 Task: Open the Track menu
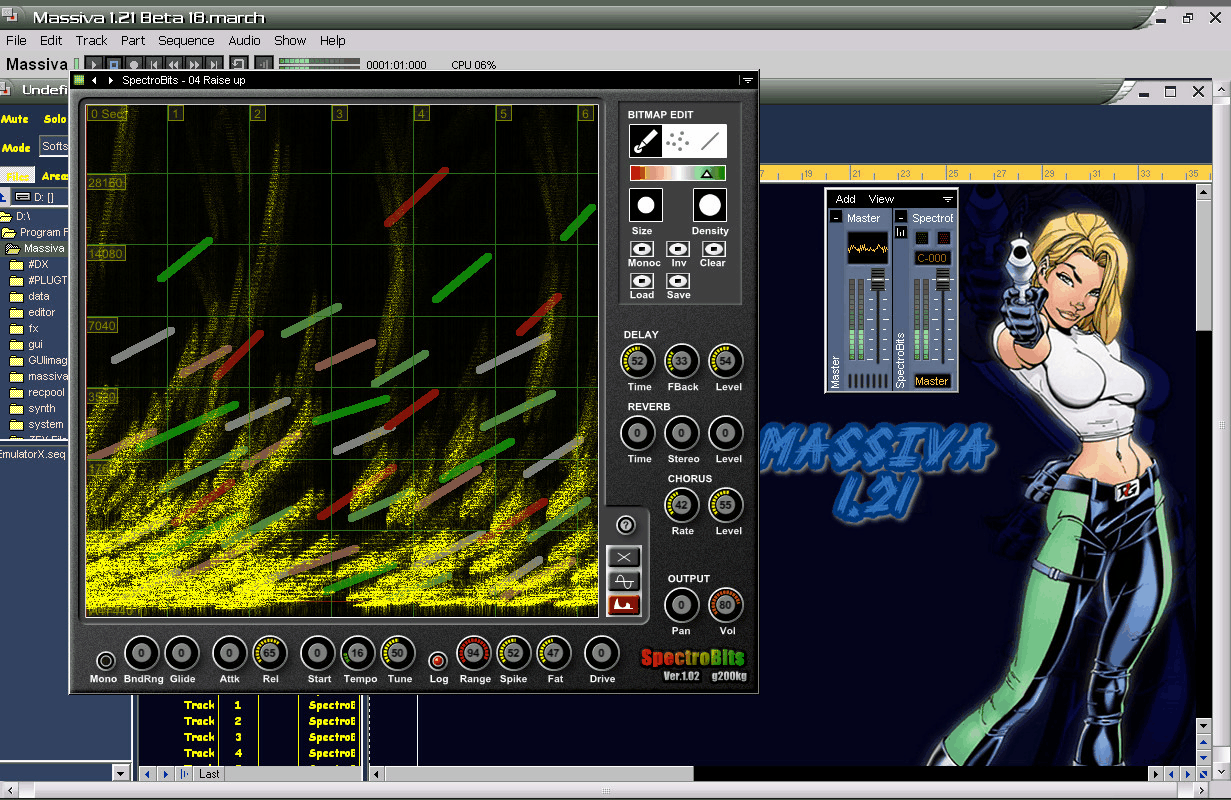pos(91,41)
